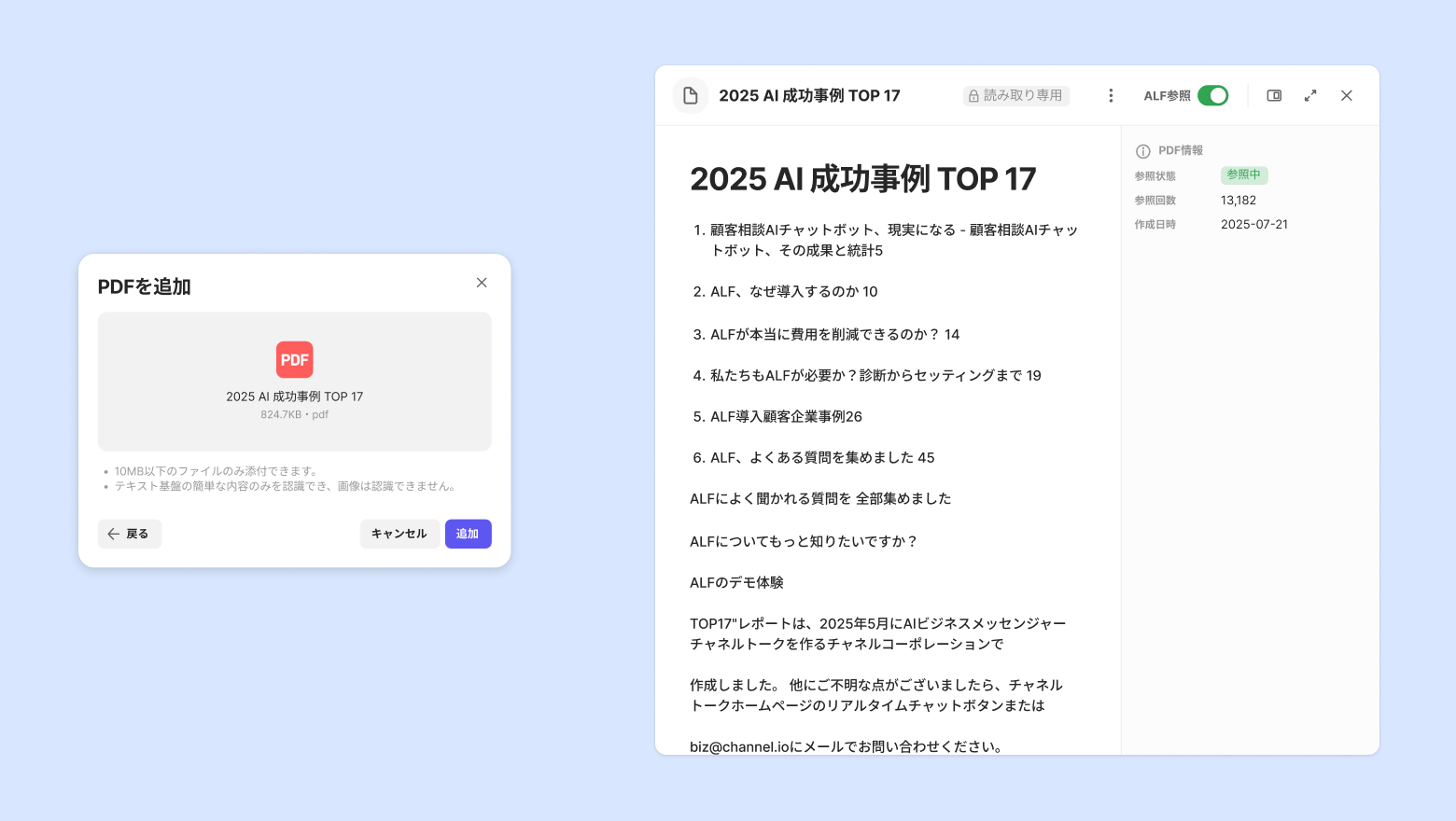The width and height of the screenshot is (1456, 821).
Task: Go back with the 戻る button
Action: pyautogui.click(x=130, y=534)
